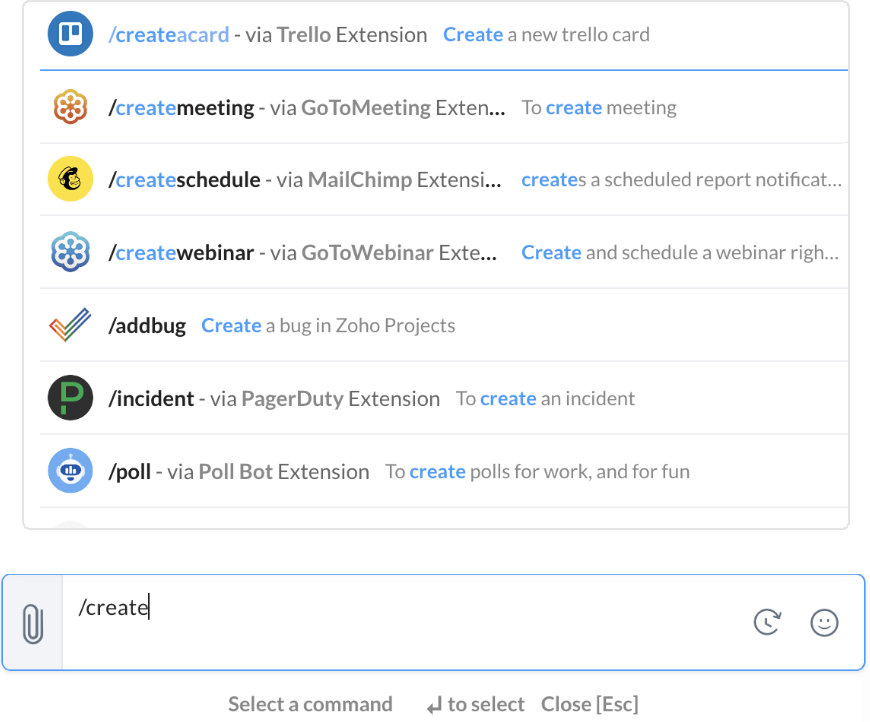Click the Trello extension icon

(70, 35)
